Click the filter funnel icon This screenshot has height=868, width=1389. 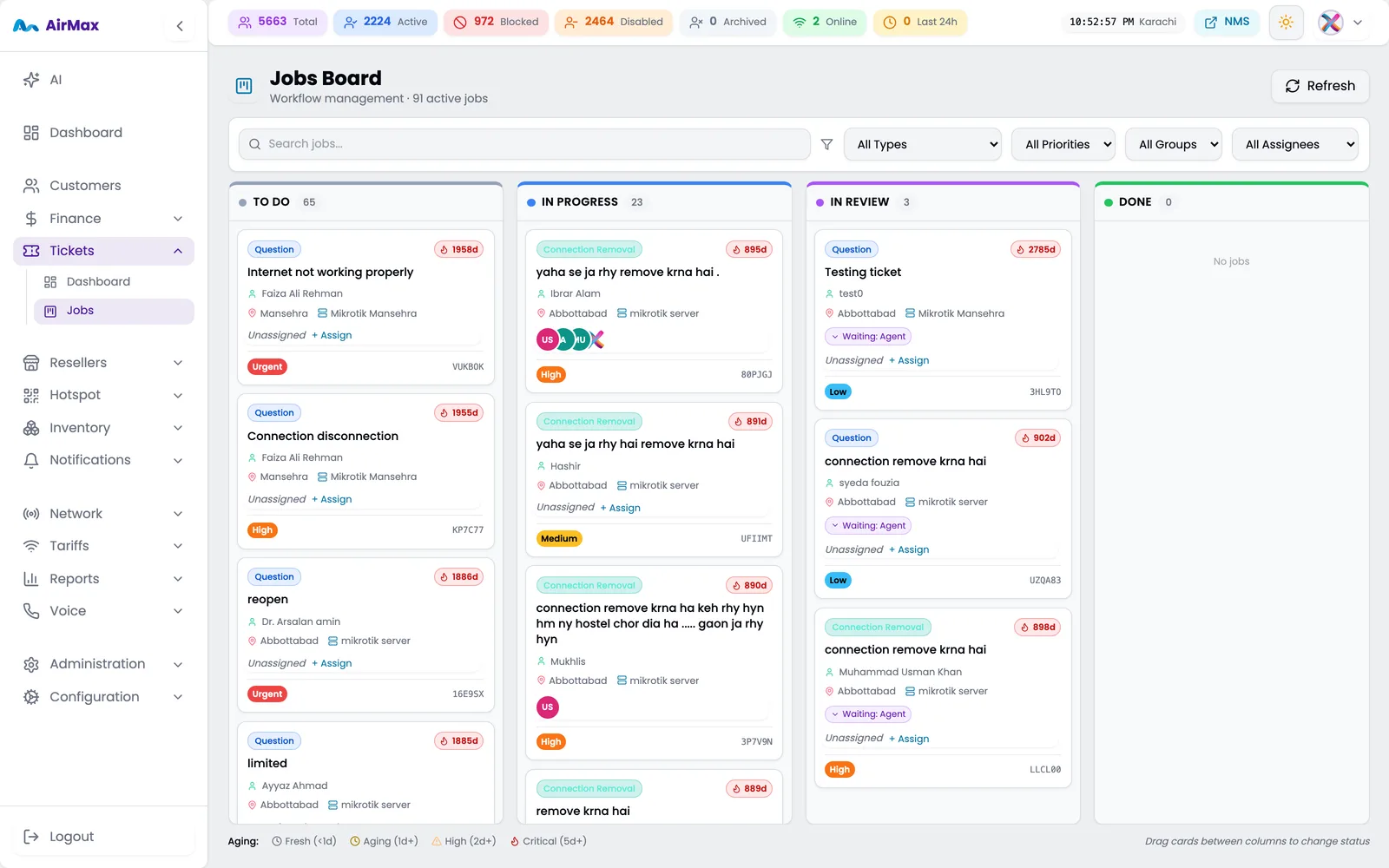(826, 144)
